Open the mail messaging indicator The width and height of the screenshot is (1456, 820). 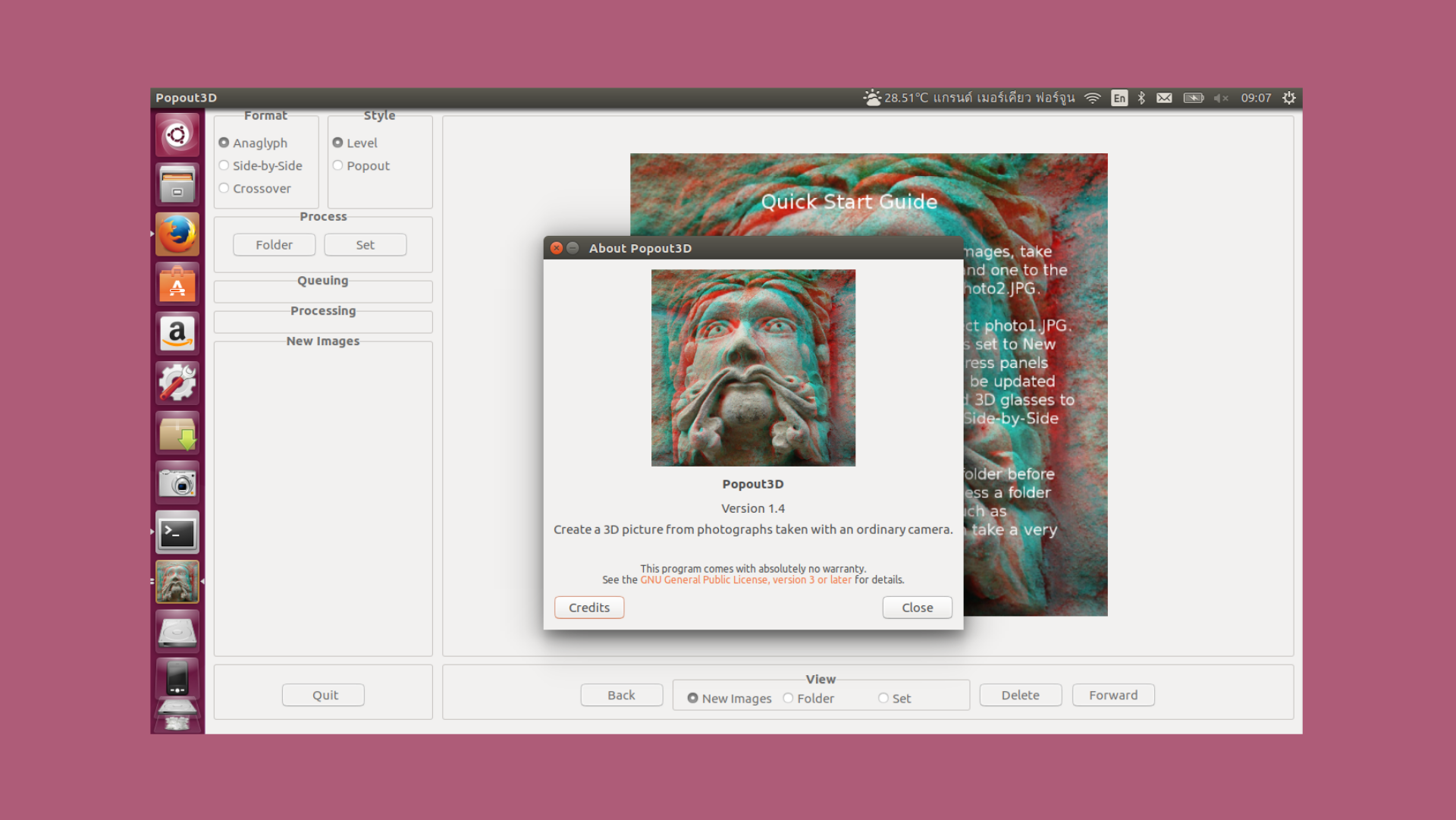tap(1164, 98)
